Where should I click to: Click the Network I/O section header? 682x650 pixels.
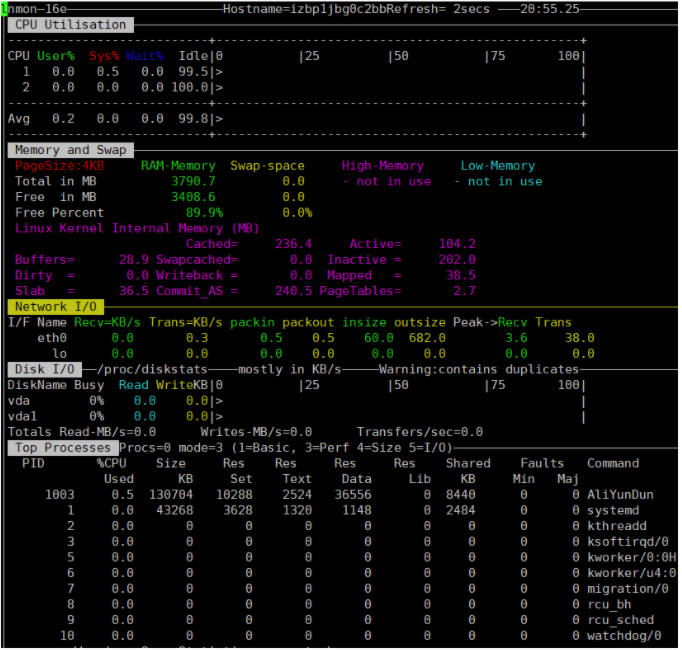(x=56, y=307)
